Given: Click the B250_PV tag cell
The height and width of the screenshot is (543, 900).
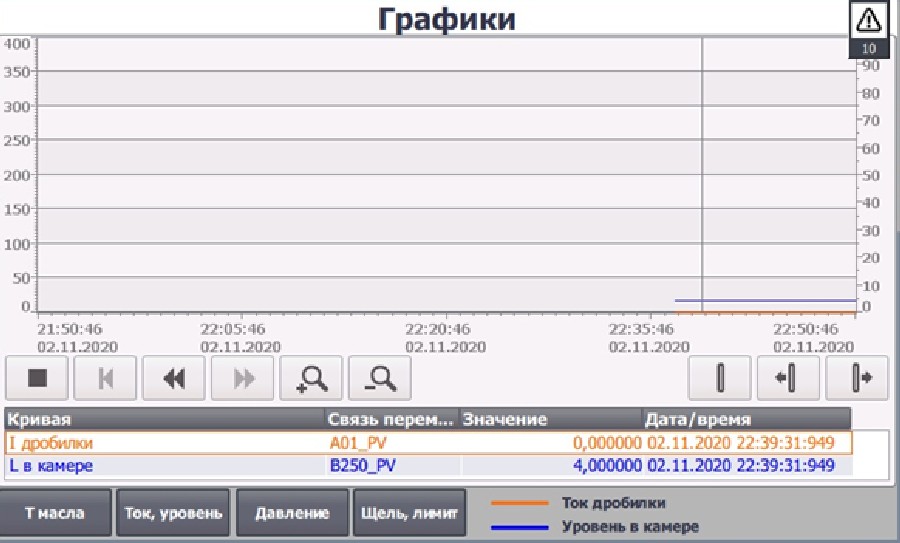Looking at the screenshot, I should [x=363, y=465].
